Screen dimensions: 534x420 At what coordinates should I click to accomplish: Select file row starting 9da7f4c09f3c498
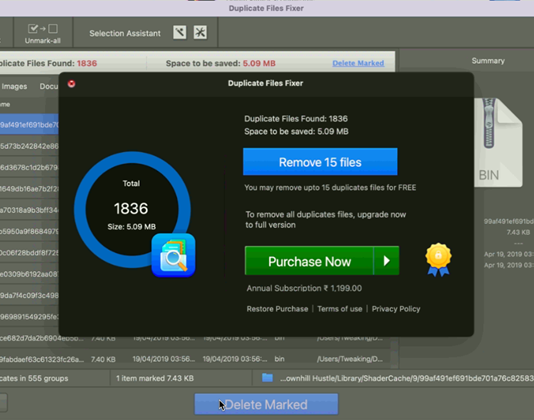point(29,295)
